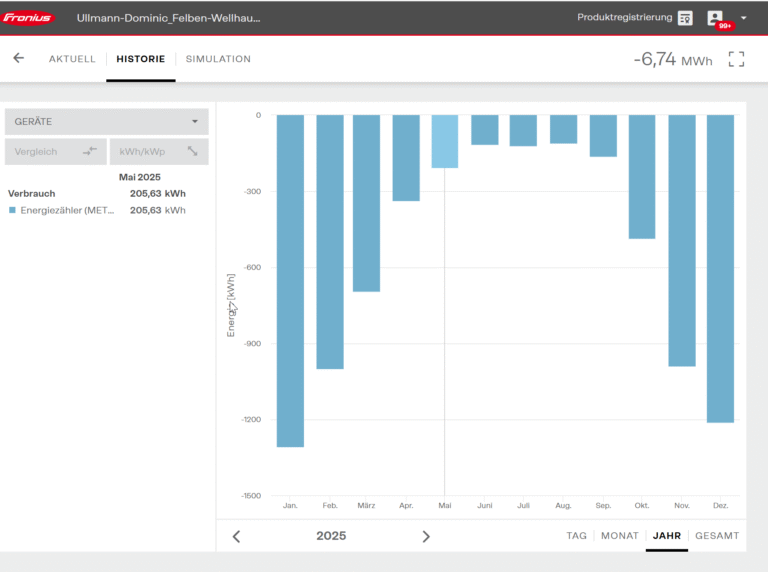
Task: Open Produktregistrierung icon
Action: (x=685, y=18)
